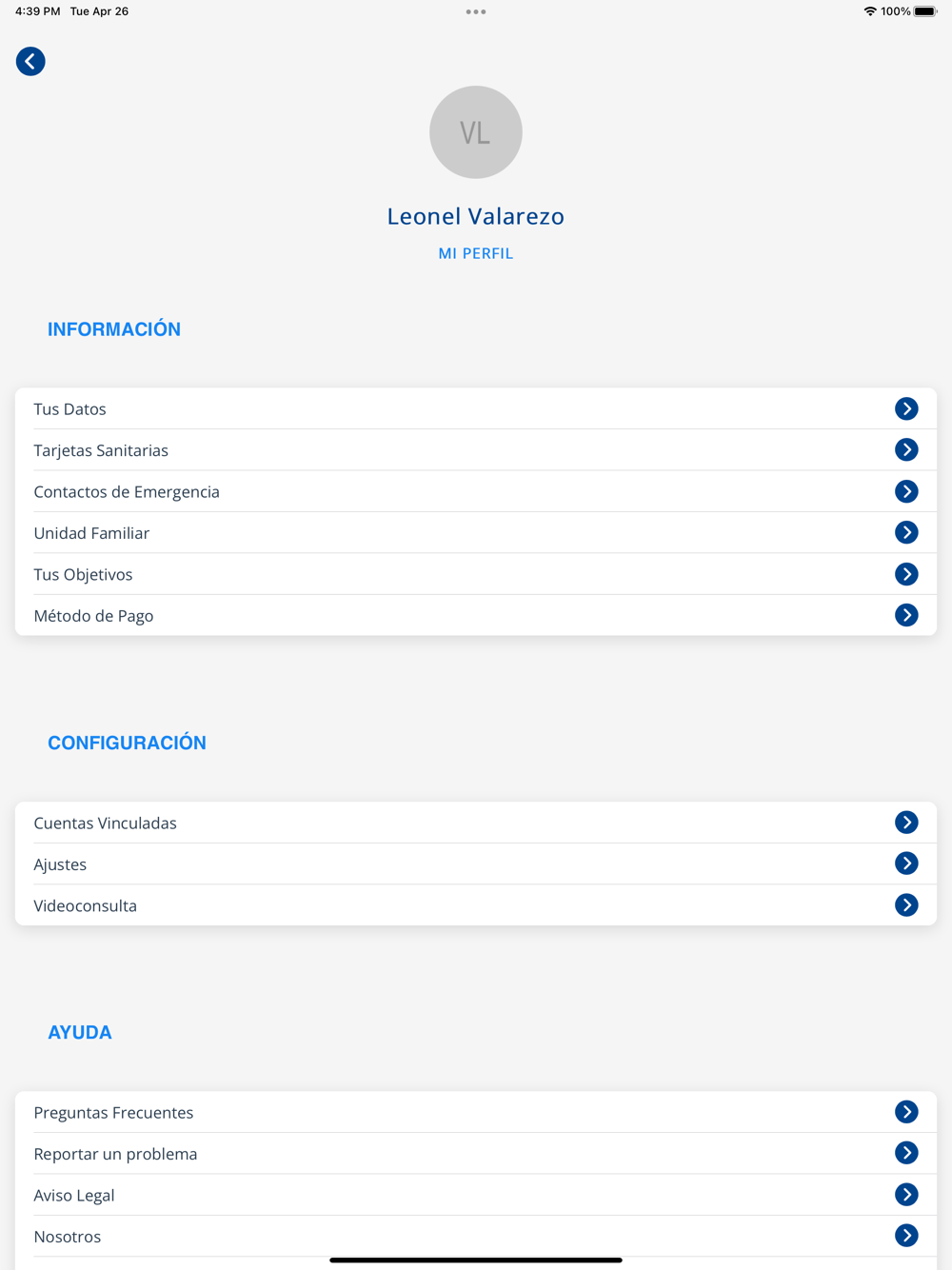The width and height of the screenshot is (952, 1270).
Task: Open the MI PERFIL link
Action: point(476,253)
